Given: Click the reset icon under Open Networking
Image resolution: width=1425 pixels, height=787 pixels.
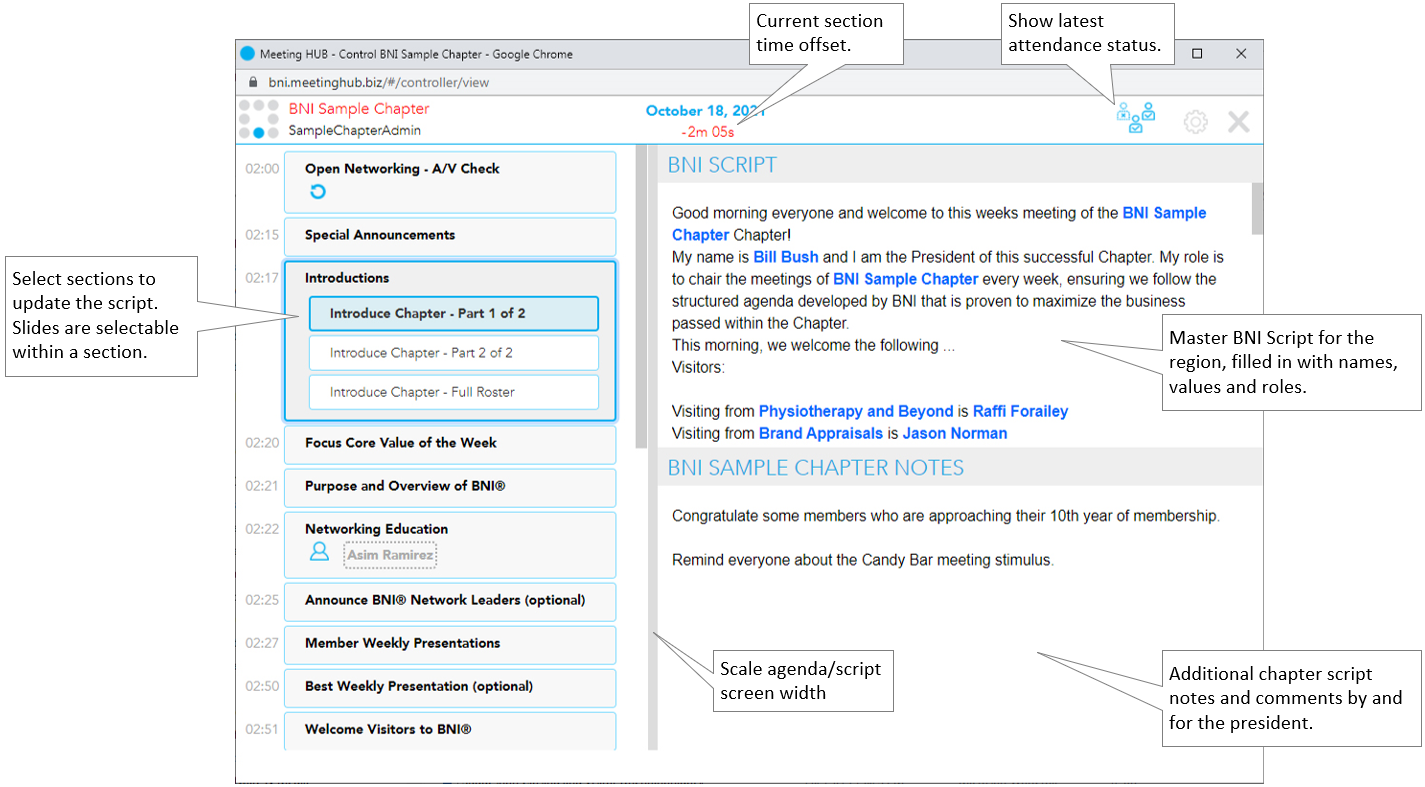Looking at the screenshot, I should (x=318, y=192).
